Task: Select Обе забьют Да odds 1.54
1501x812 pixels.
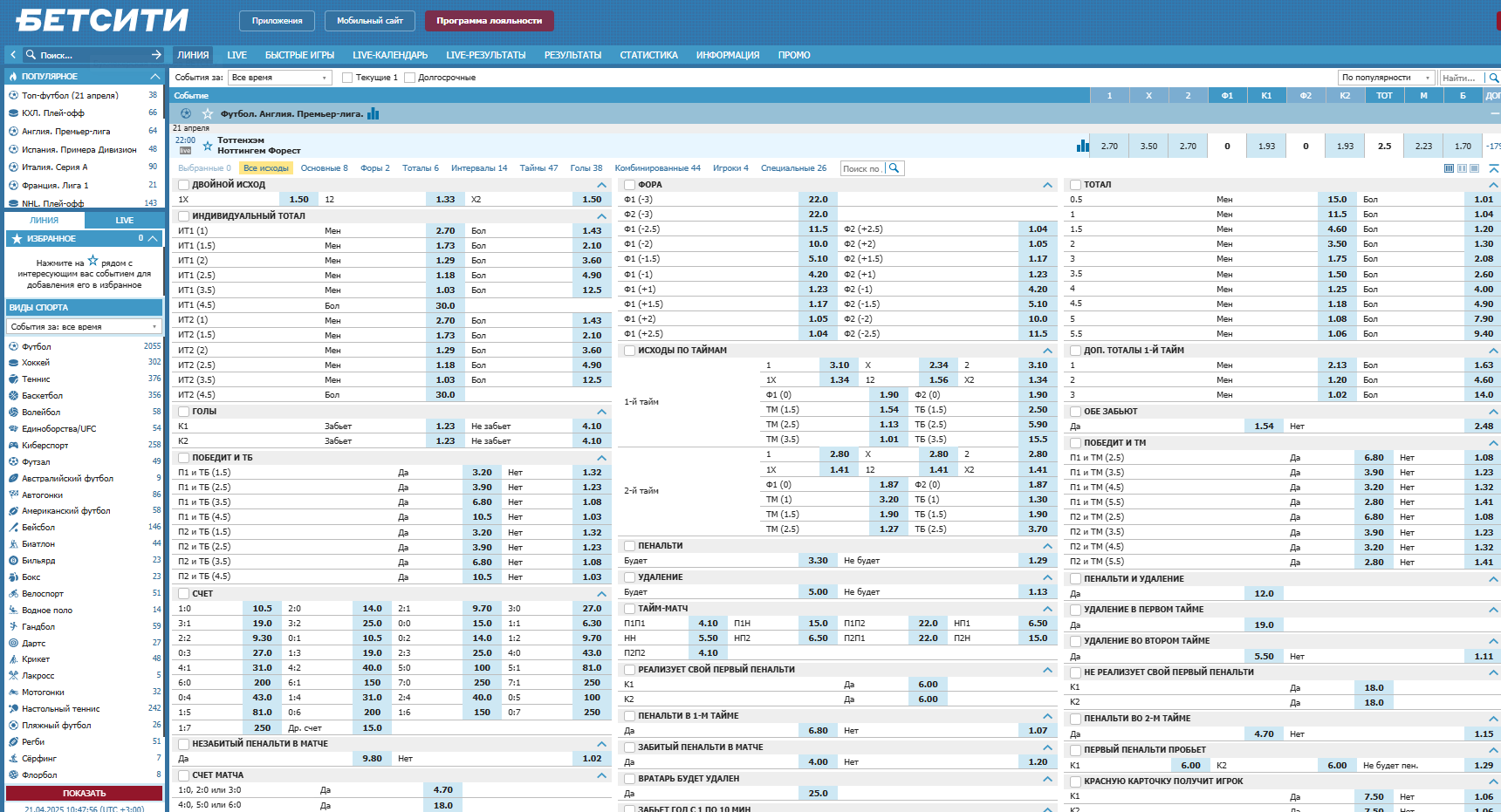Action: (x=1264, y=426)
